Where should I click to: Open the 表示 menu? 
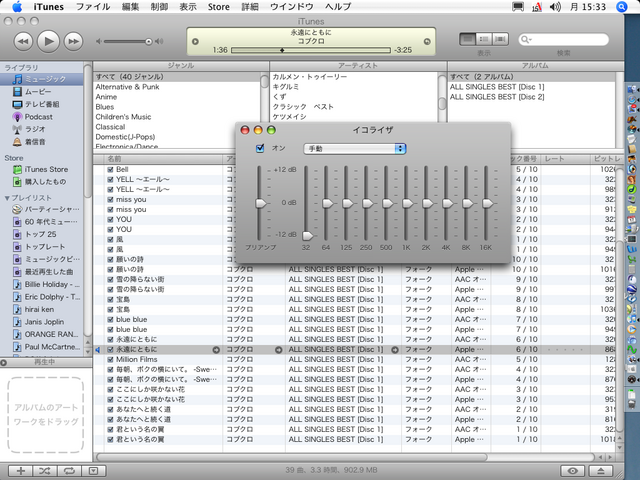click(188, 7)
